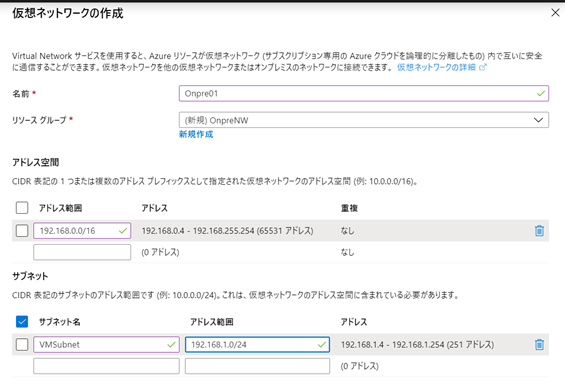Click the サブネット名 column header

coord(59,322)
